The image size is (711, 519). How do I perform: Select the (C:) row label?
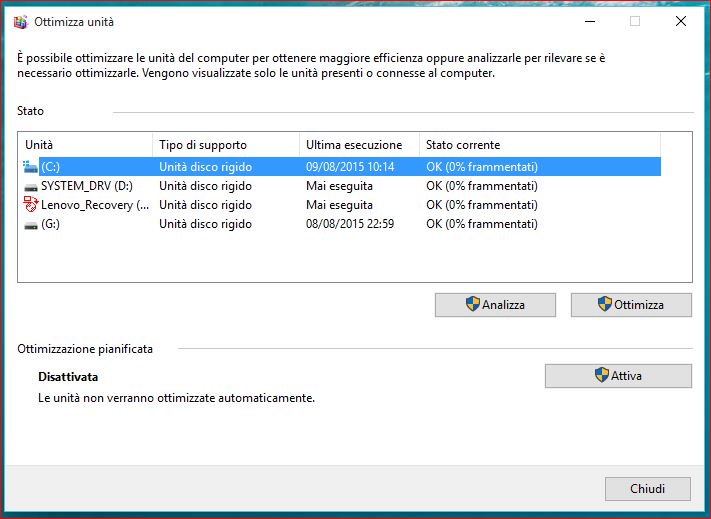50,167
